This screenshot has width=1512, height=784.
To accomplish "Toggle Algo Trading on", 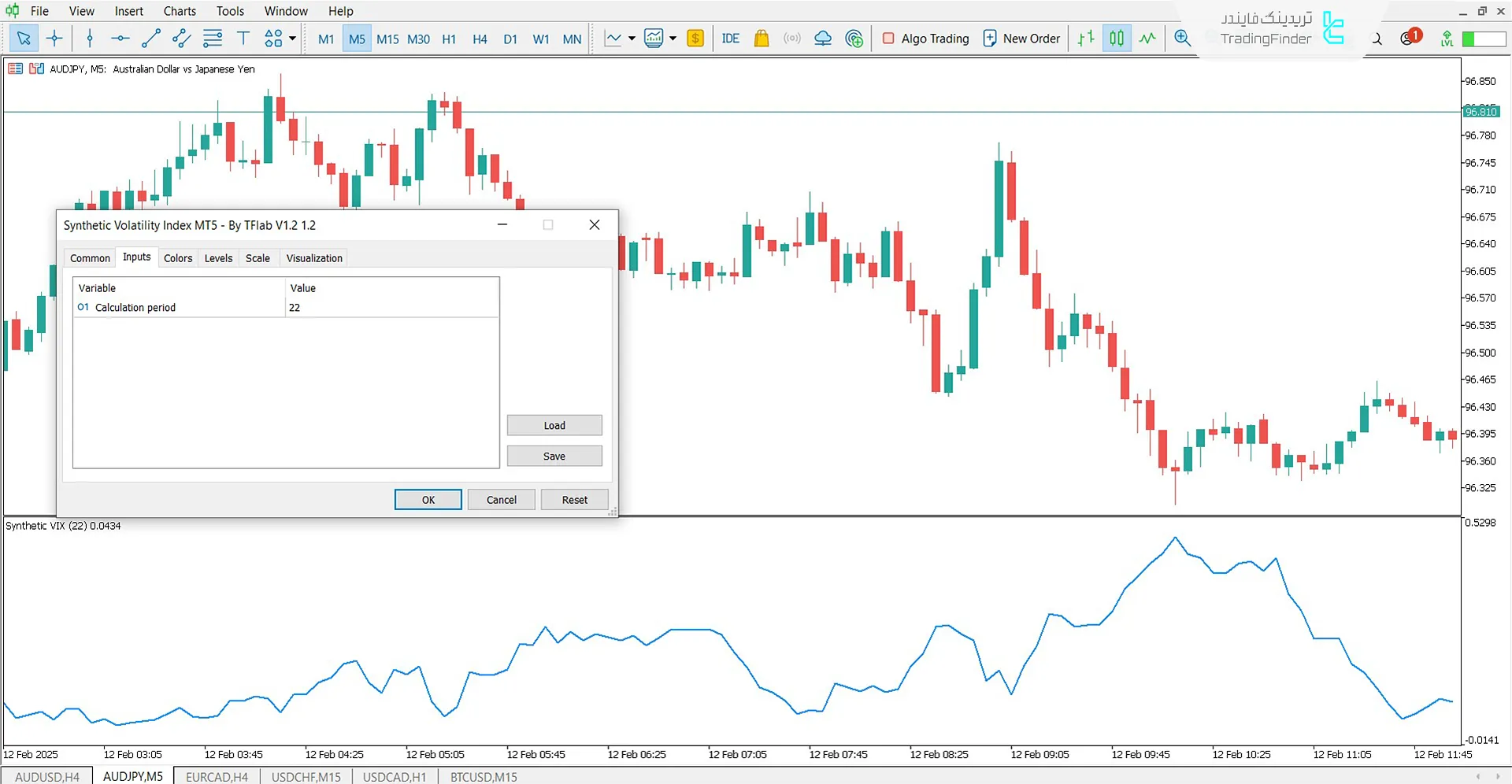I will (925, 38).
